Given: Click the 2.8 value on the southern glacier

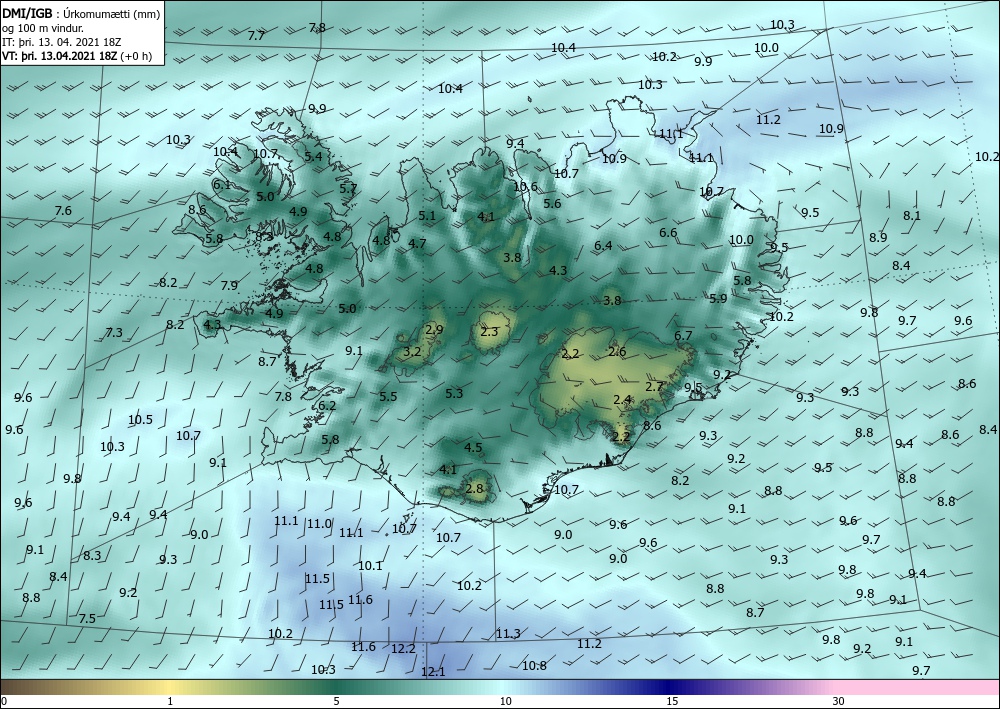Looking at the screenshot, I should pos(474,489).
